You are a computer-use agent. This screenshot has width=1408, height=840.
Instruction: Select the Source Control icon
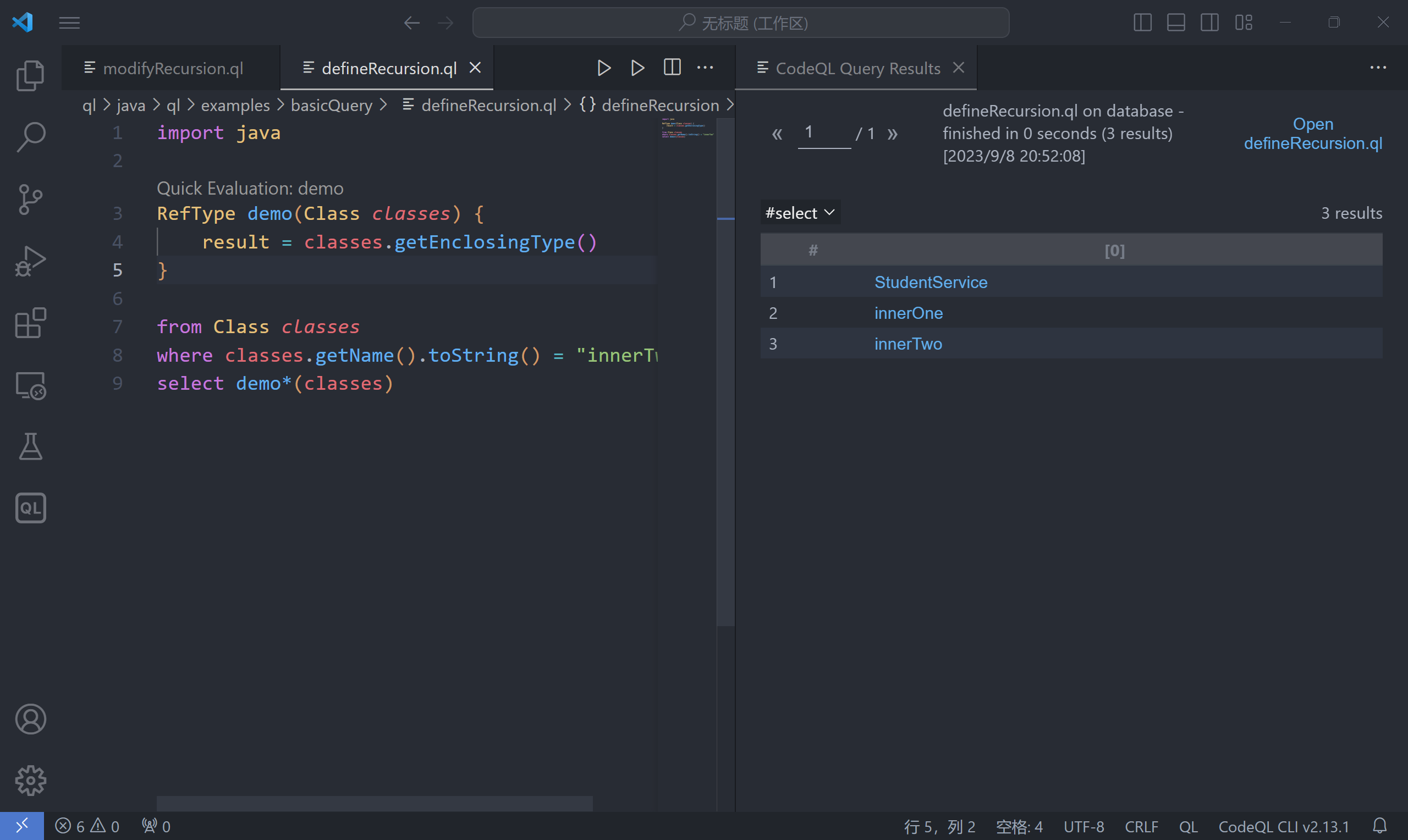(30, 198)
